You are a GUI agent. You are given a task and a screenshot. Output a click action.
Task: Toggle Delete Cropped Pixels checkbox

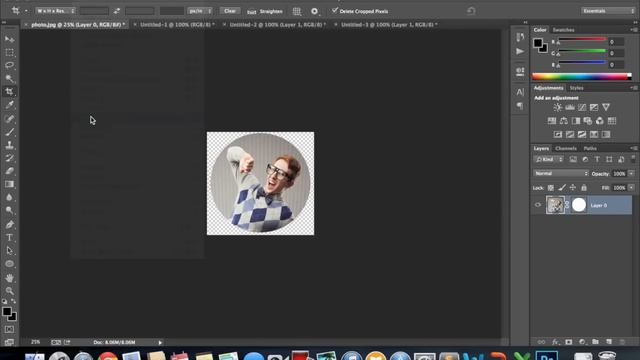click(335, 11)
